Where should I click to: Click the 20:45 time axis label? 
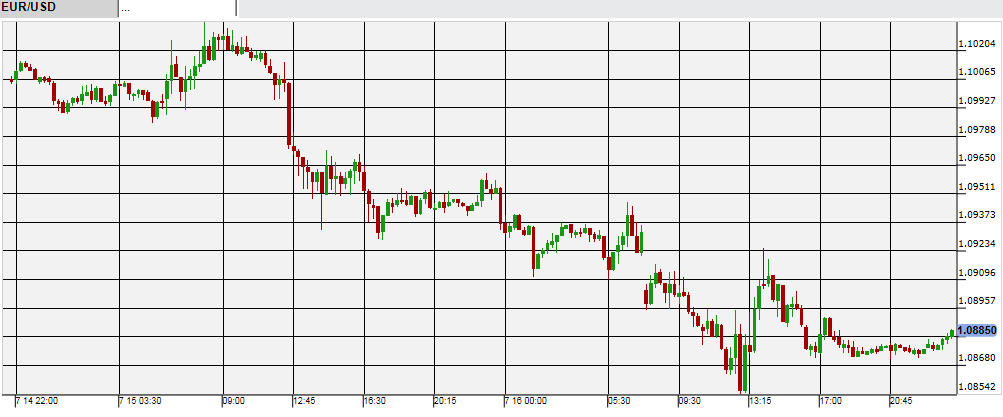coord(902,401)
